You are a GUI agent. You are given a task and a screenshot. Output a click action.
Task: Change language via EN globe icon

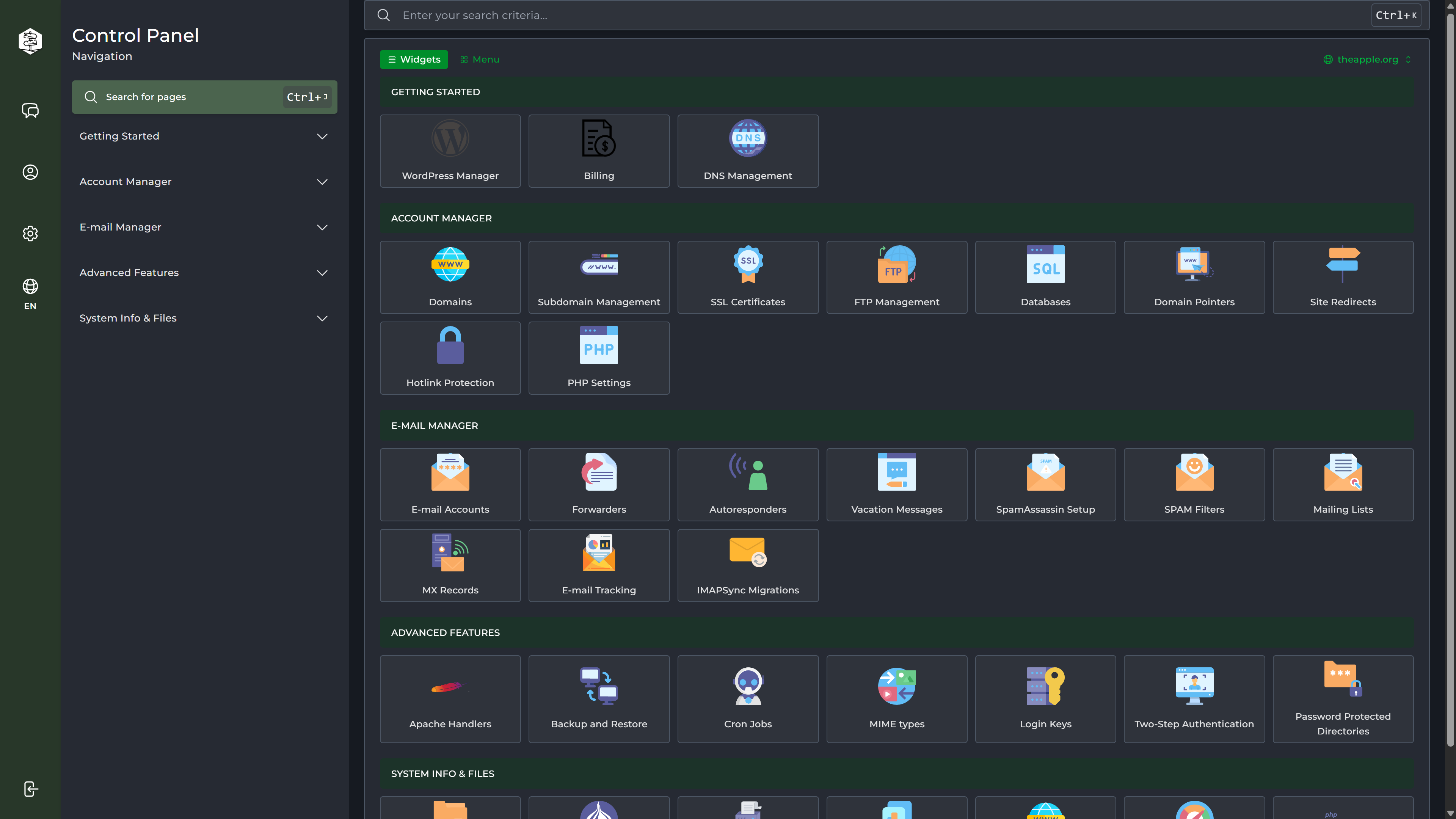click(x=30, y=293)
